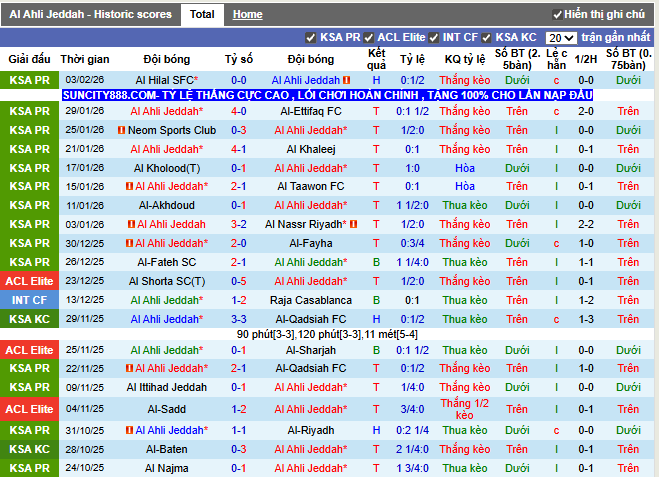Click the 3-3 score versus Al-Qadsiah FC
Screen dimensions: 659x477
click(x=239, y=319)
